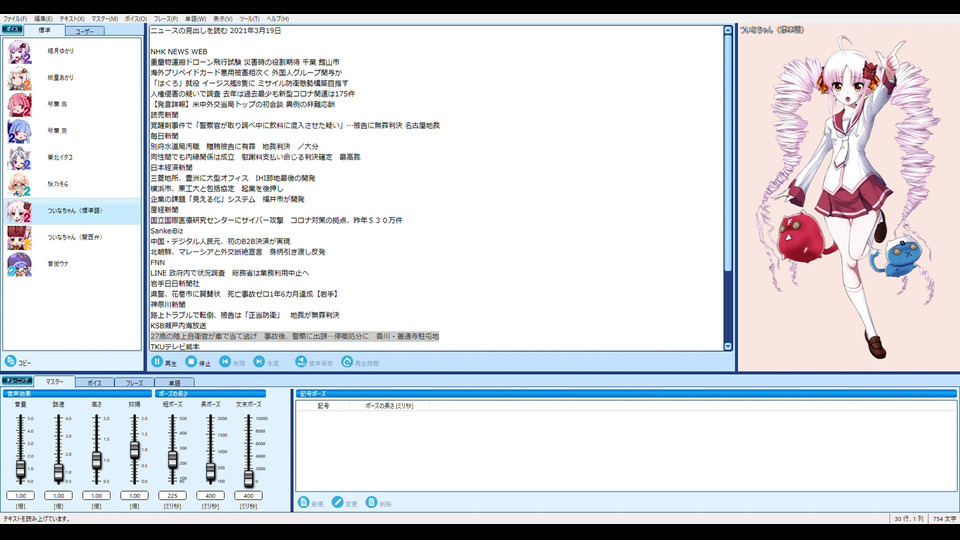
Task: Click the 'TKUテレビ熊本' line
Action: [175, 347]
